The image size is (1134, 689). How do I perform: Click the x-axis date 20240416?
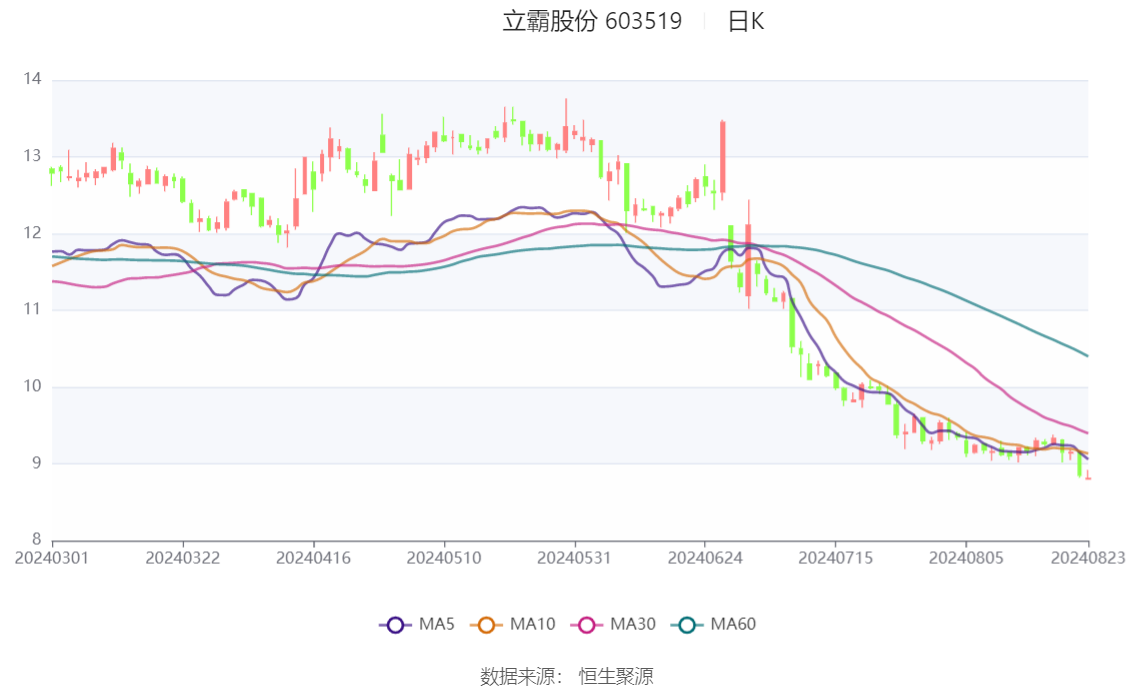[313, 558]
